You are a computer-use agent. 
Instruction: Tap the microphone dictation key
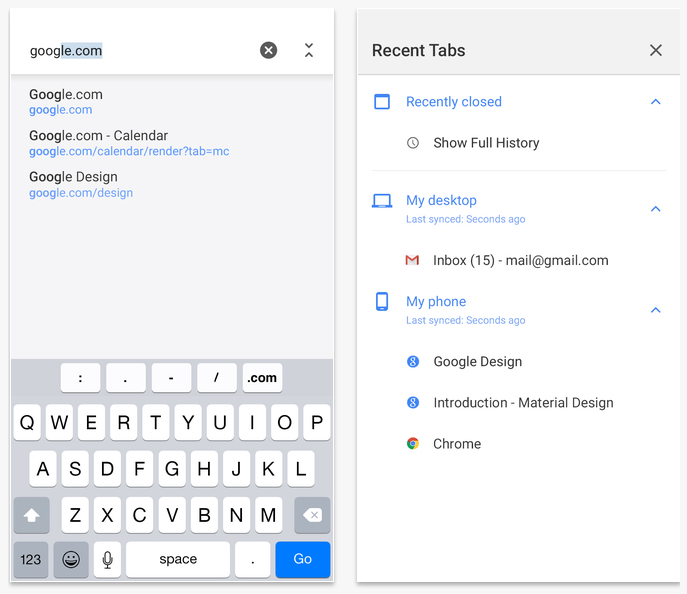107,559
